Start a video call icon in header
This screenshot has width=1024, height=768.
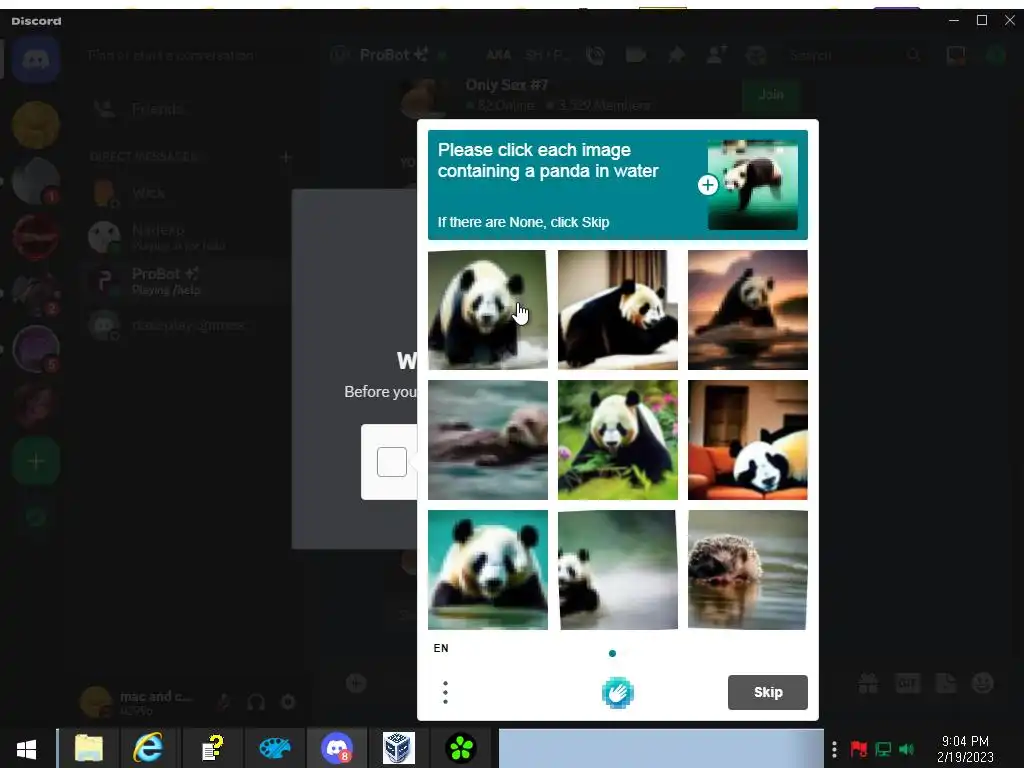point(635,56)
